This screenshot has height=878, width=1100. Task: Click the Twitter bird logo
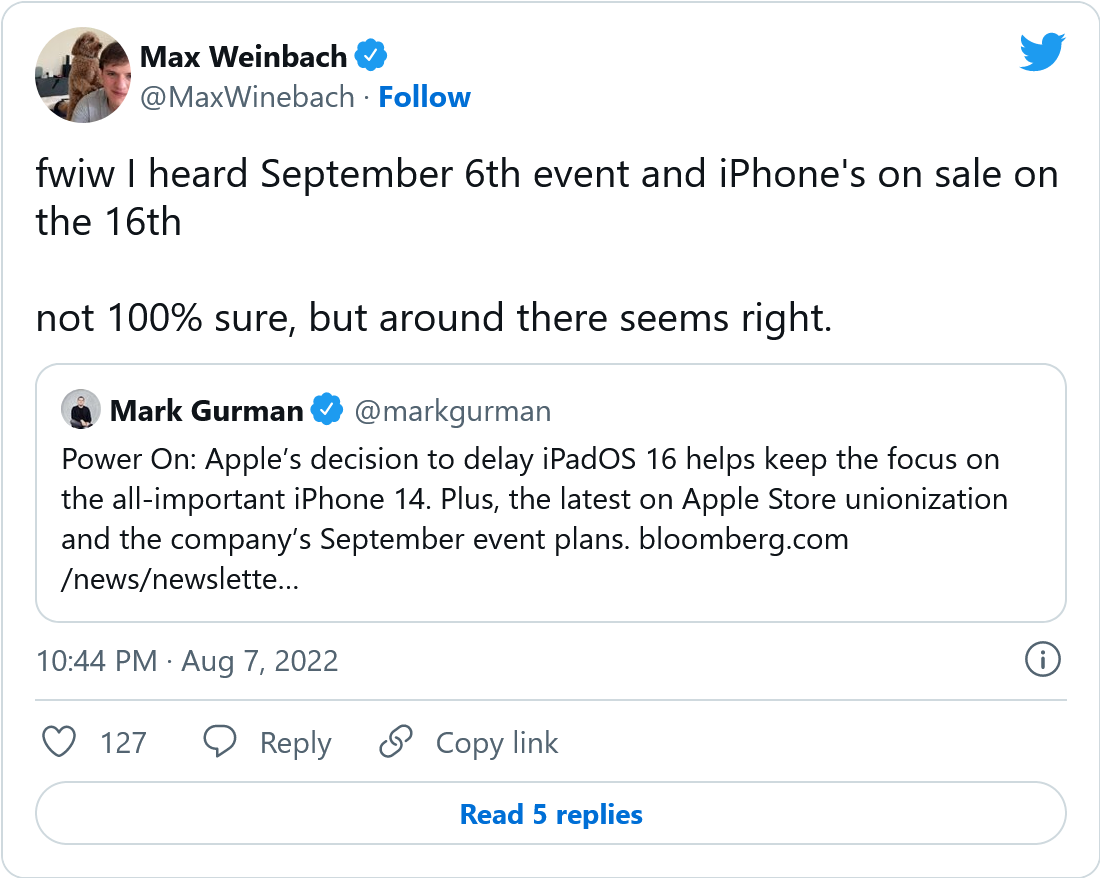click(1043, 52)
